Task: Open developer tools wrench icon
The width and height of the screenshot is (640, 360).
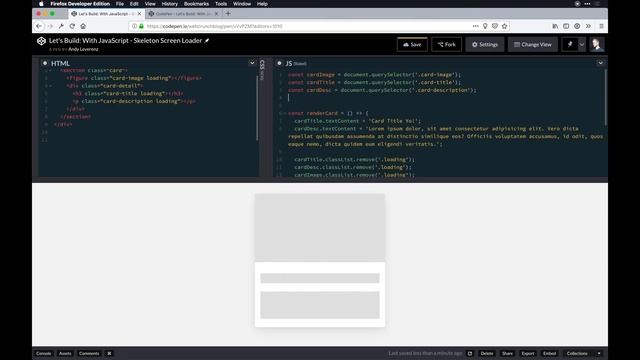Action: click(x=61, y=26)
